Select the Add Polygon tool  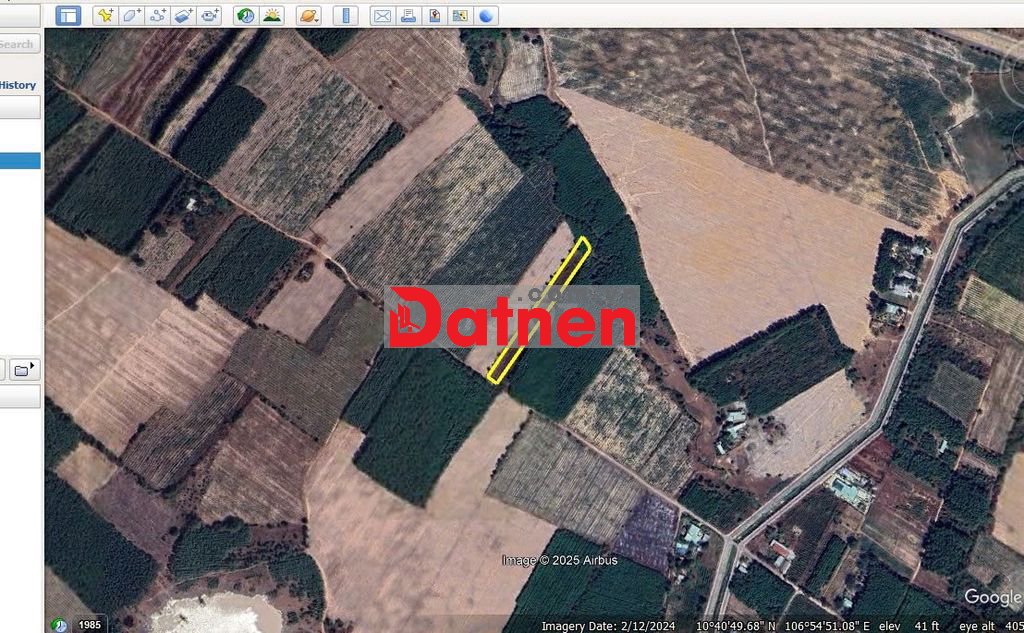tap(131, 15)
